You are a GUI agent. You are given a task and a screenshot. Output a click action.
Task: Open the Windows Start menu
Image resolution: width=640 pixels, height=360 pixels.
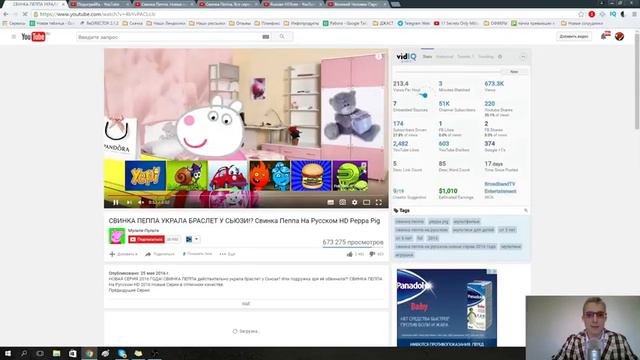coord(8,353)
